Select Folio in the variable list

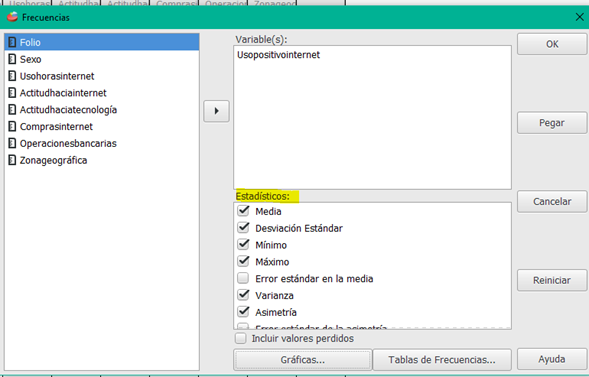(x=102, y=42)
